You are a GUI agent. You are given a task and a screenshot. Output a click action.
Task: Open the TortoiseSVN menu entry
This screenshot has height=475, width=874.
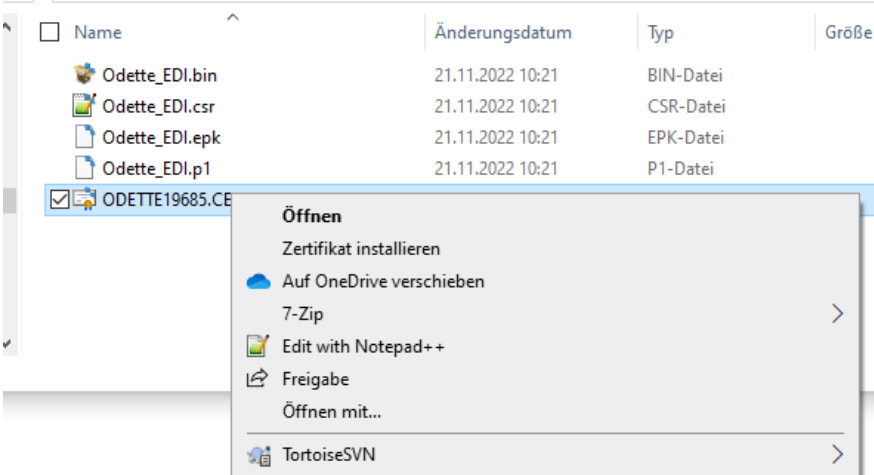tap(329, 455)
